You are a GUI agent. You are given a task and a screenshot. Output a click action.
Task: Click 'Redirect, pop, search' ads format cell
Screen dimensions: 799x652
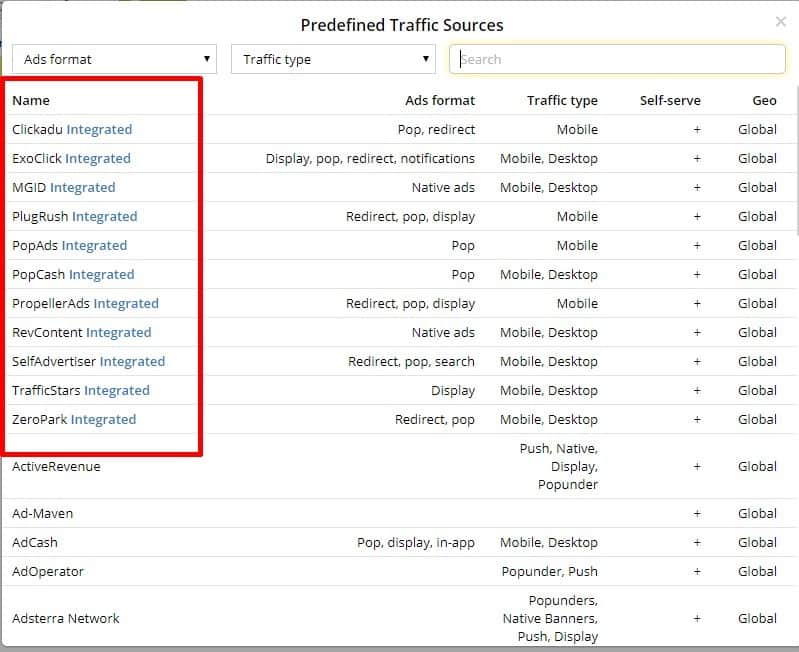click(x=411, y=362)
